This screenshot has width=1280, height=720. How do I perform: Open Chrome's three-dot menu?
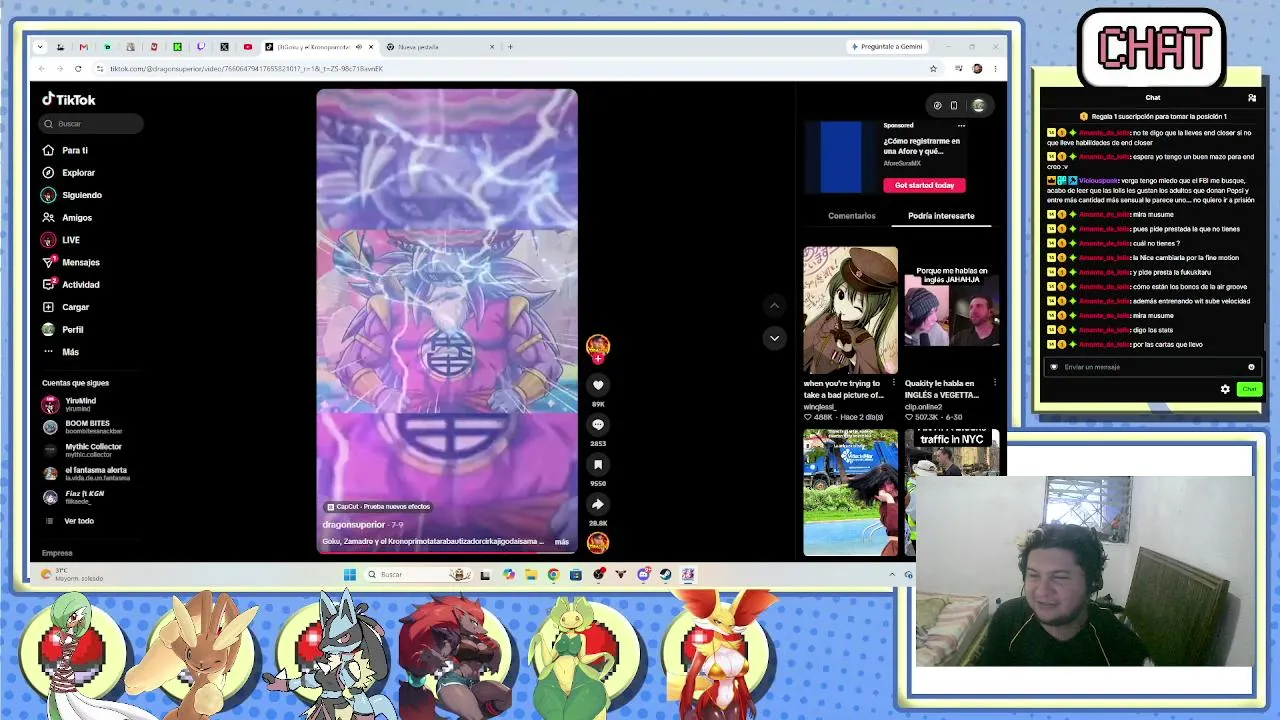[995, 68]
